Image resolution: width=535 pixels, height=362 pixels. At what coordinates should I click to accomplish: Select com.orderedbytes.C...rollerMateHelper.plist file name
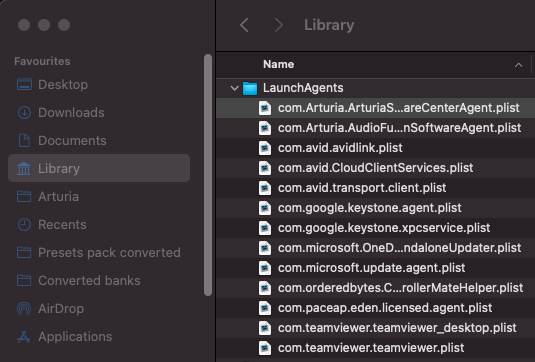[401, 288]
